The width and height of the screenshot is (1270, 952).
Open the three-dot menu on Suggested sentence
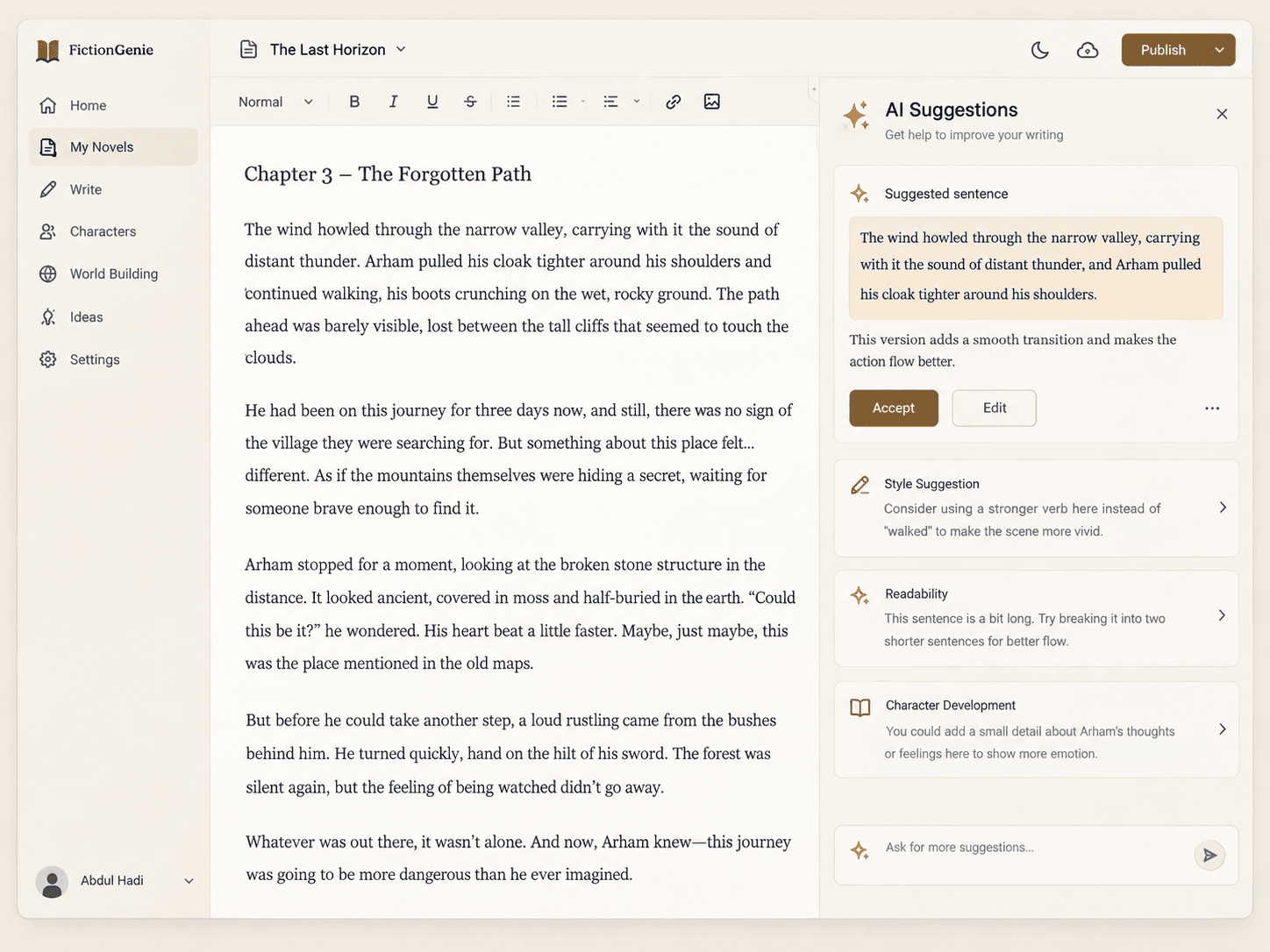[x=1212, y=409]
